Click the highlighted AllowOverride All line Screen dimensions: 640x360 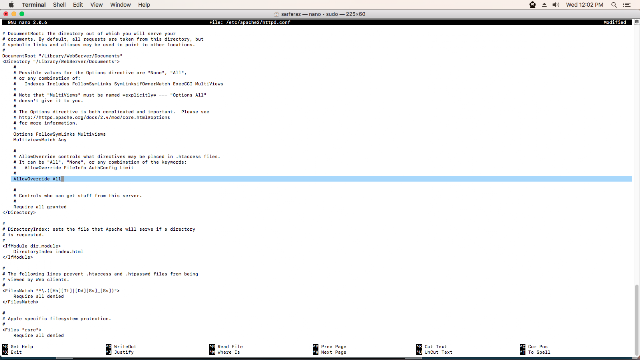[321, 179]
